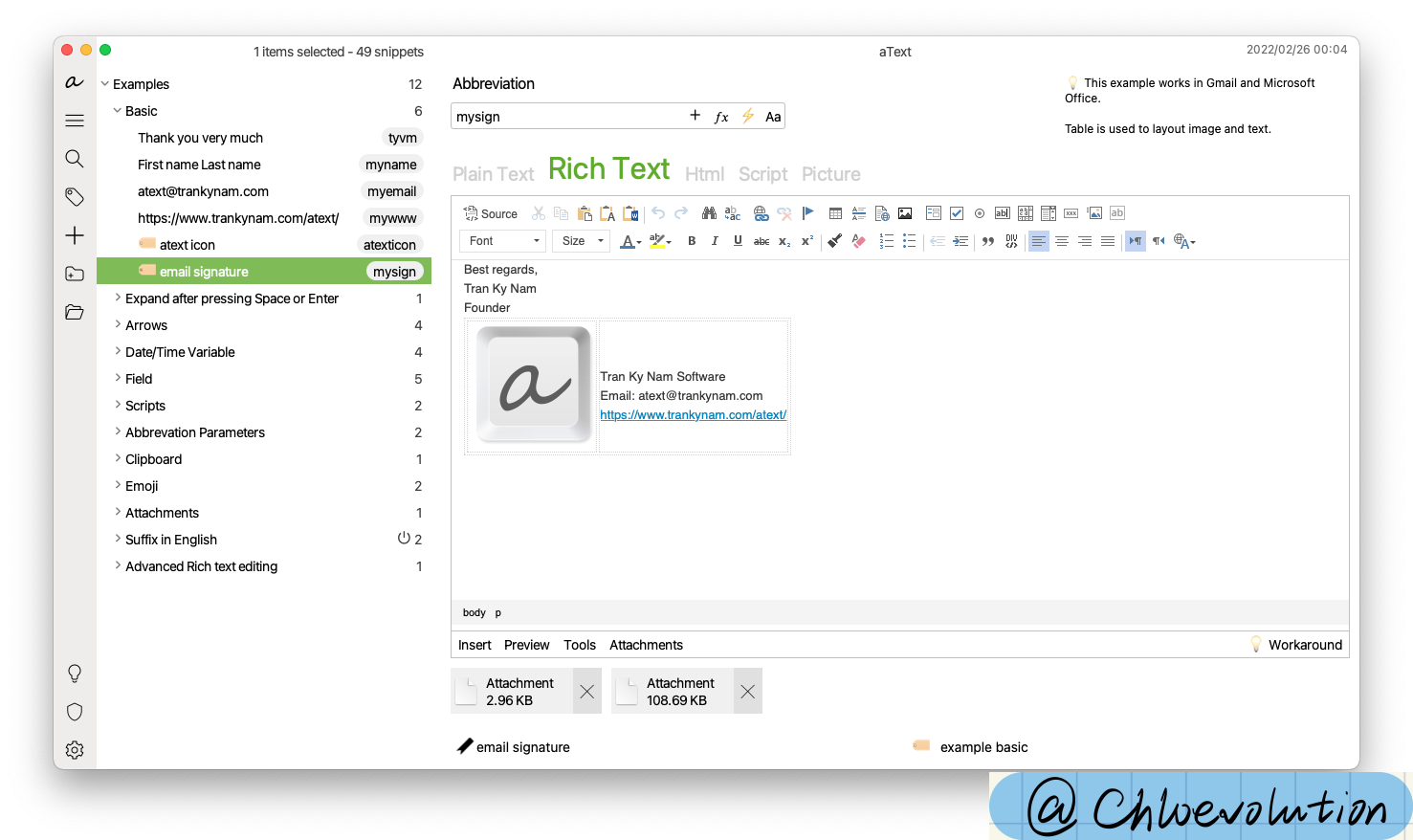Screen dimensions: 1413x840
Task: Open the background highlight color picker
Action: [660, 241]
